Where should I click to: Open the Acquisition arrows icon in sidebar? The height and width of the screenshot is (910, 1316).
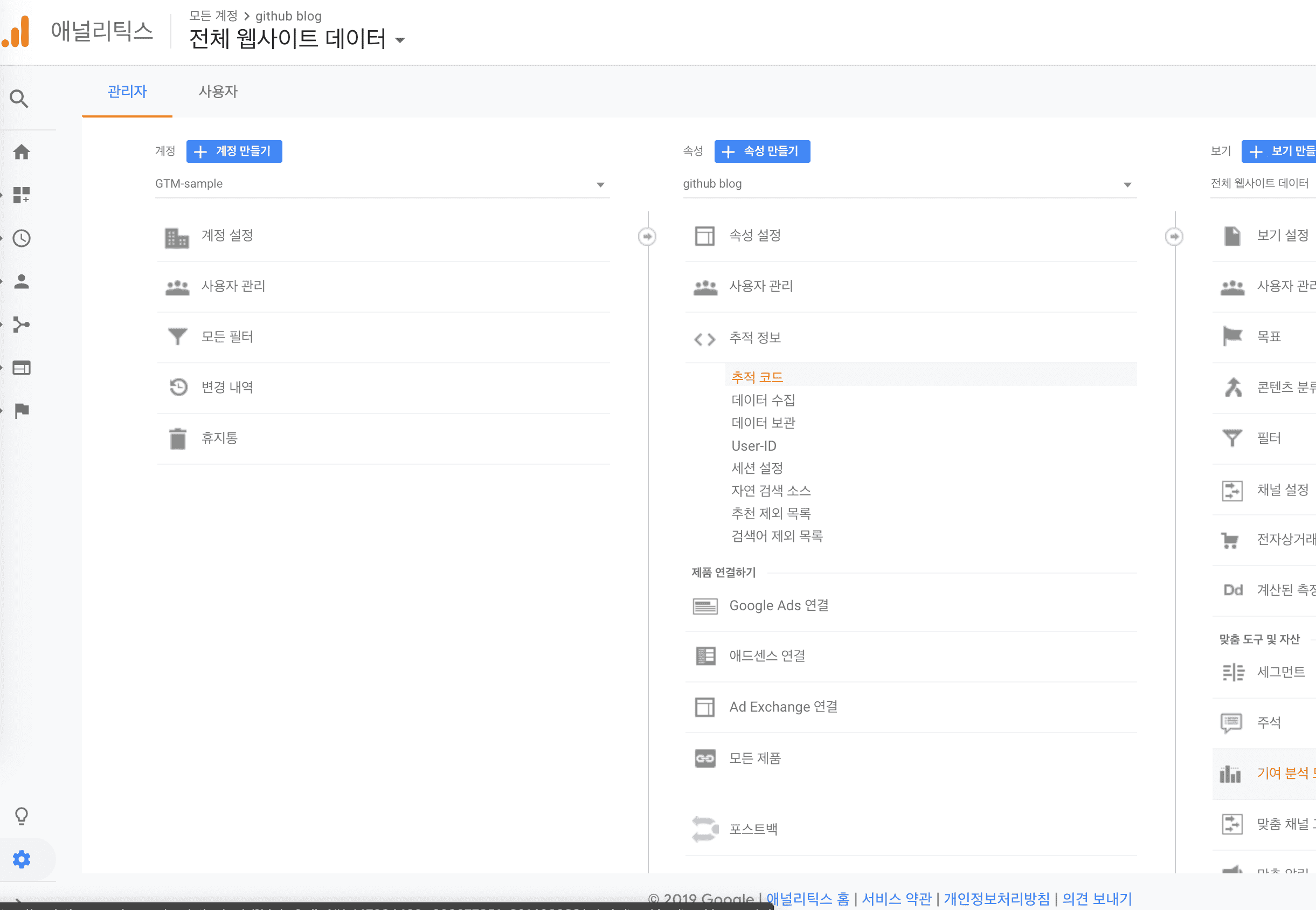click(x=22, y=325)
